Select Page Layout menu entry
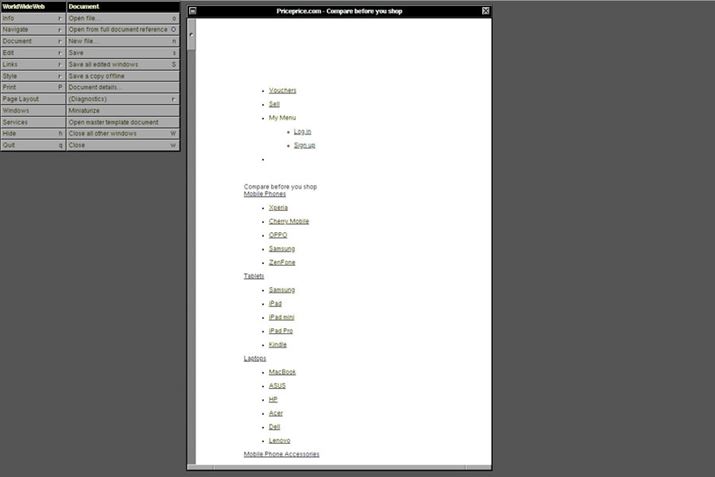The width and height of the screenshot is (715, 477). point(33,99)
